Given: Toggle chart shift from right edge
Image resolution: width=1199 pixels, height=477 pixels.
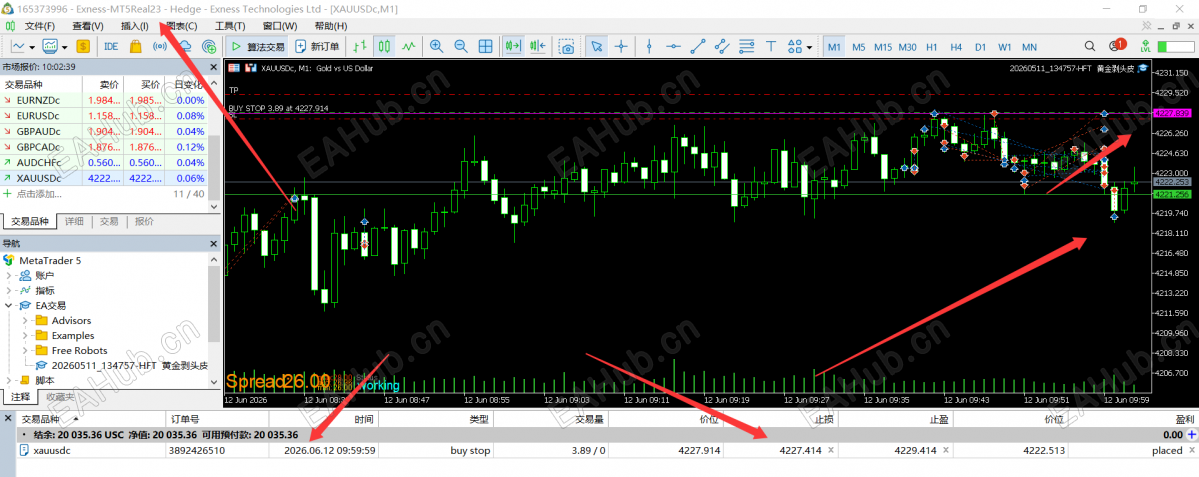Looking at the screenshot, I should (537, 46).
